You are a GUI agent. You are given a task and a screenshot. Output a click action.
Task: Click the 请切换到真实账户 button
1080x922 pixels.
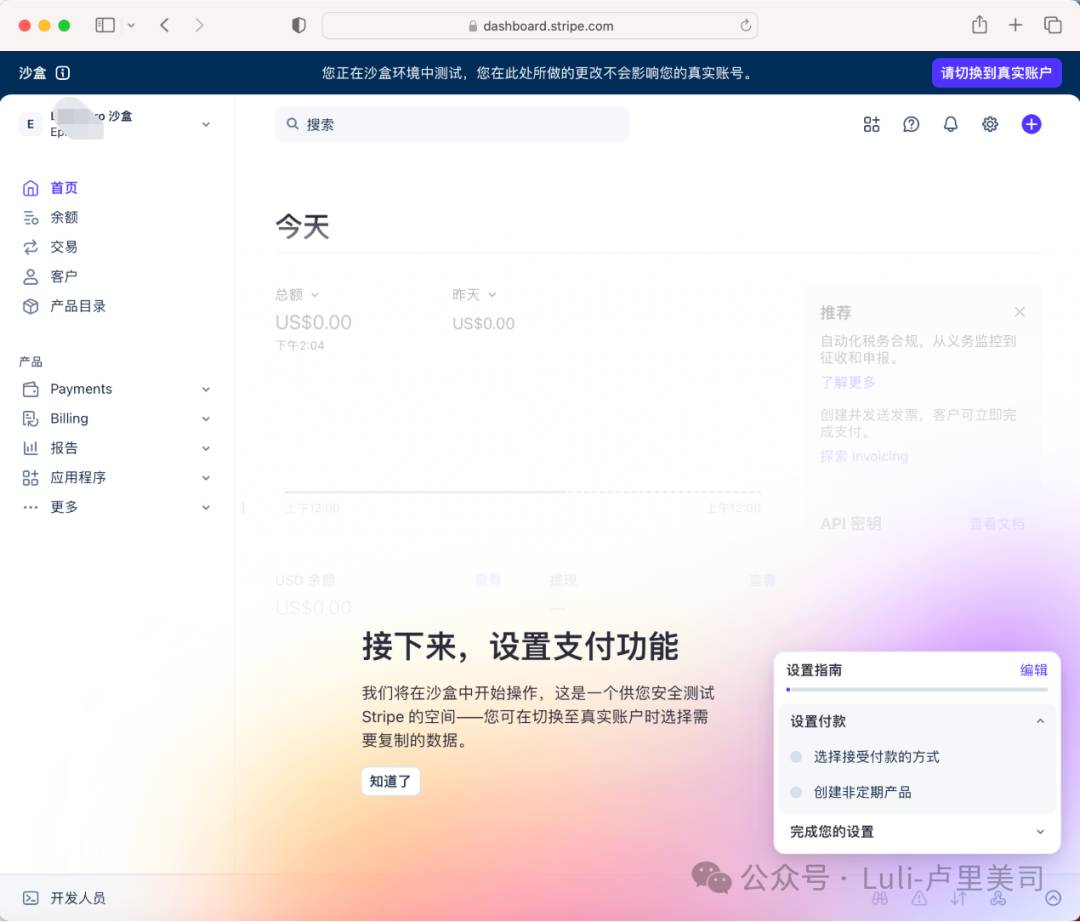point(996,73)
